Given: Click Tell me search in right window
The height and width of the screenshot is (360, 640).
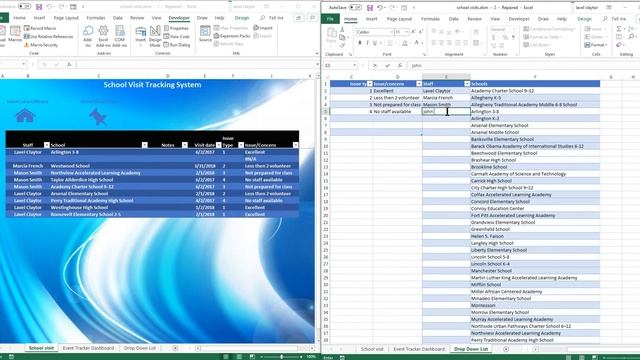Looking at the screenshot, I should point(615,19).
